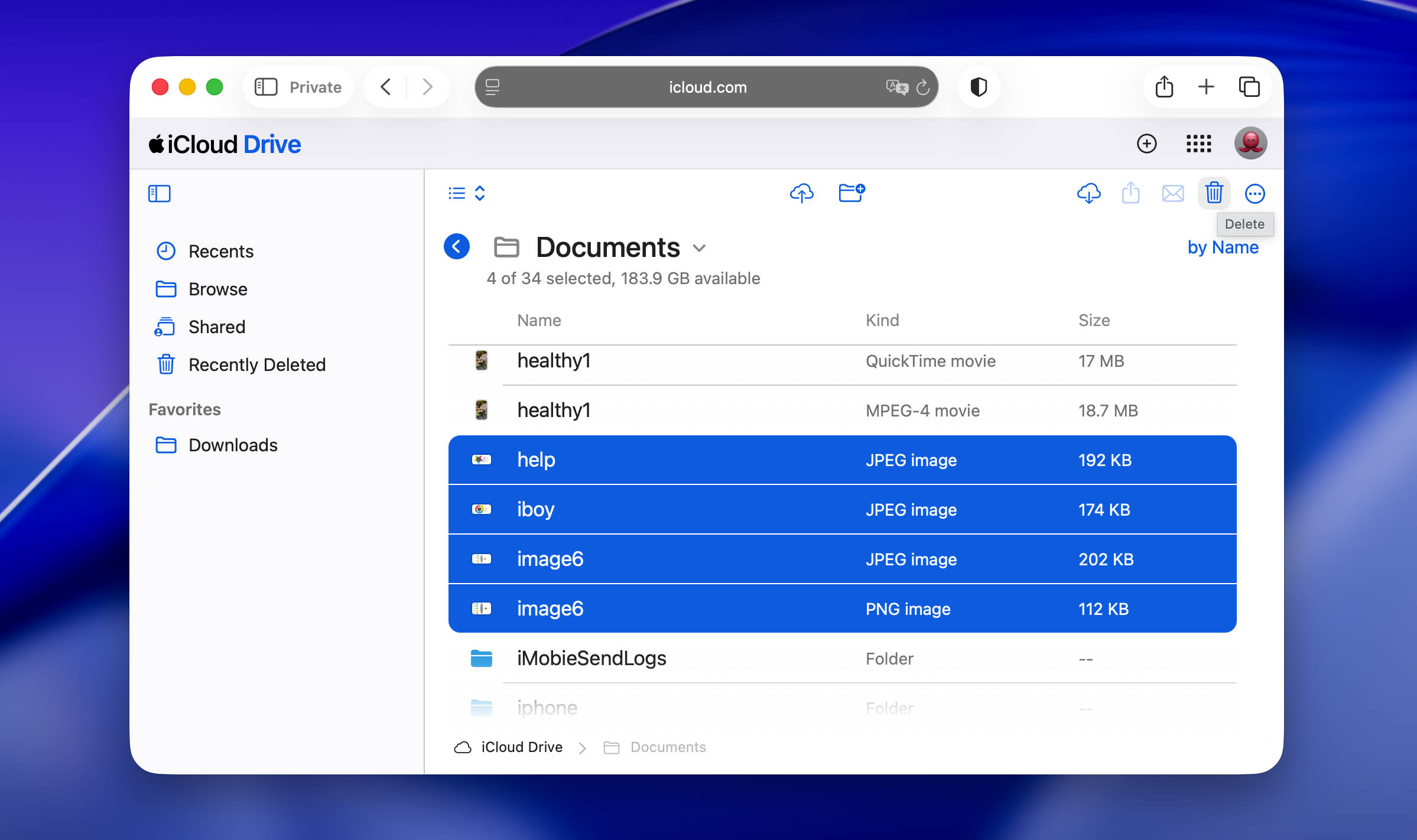Download selected files with cloud arrow icon

pyautogui.click(x=1088, y=193)
